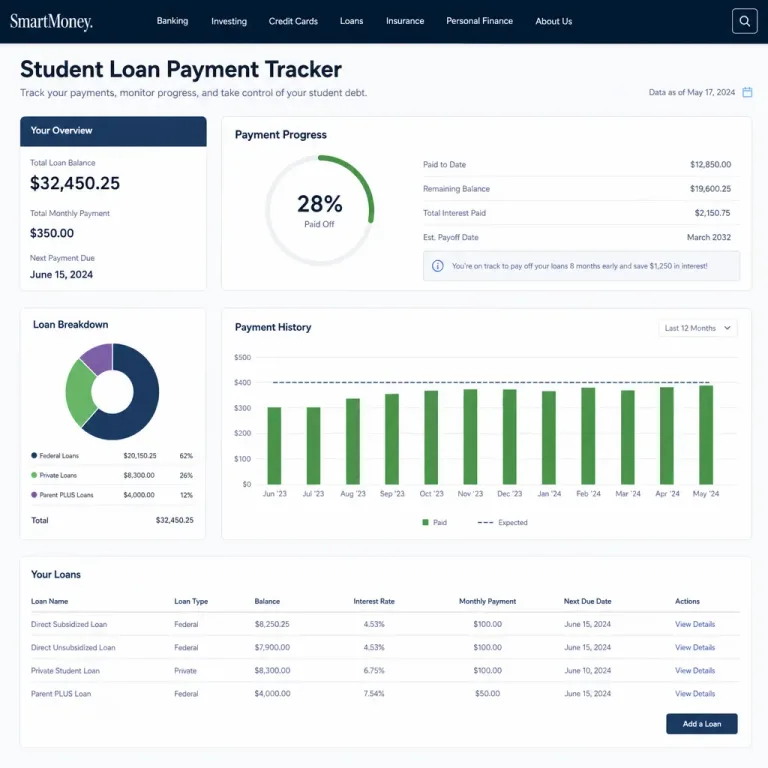Click the $12,850.00 Paid to Date value
Screen dimensions: 768x768
coord(710,165)
